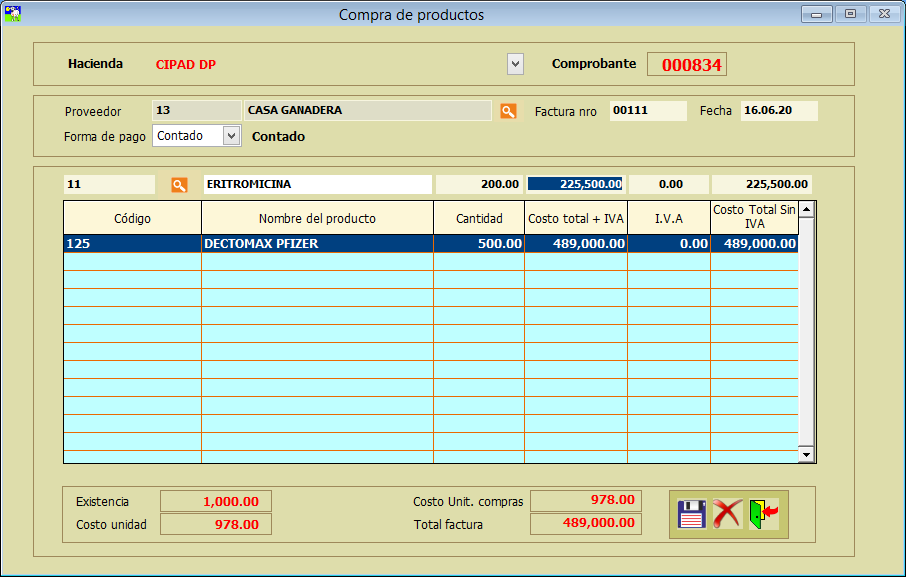Click the Nombre del producto column header
Screen dimensions: 906x577
point(317,218)
